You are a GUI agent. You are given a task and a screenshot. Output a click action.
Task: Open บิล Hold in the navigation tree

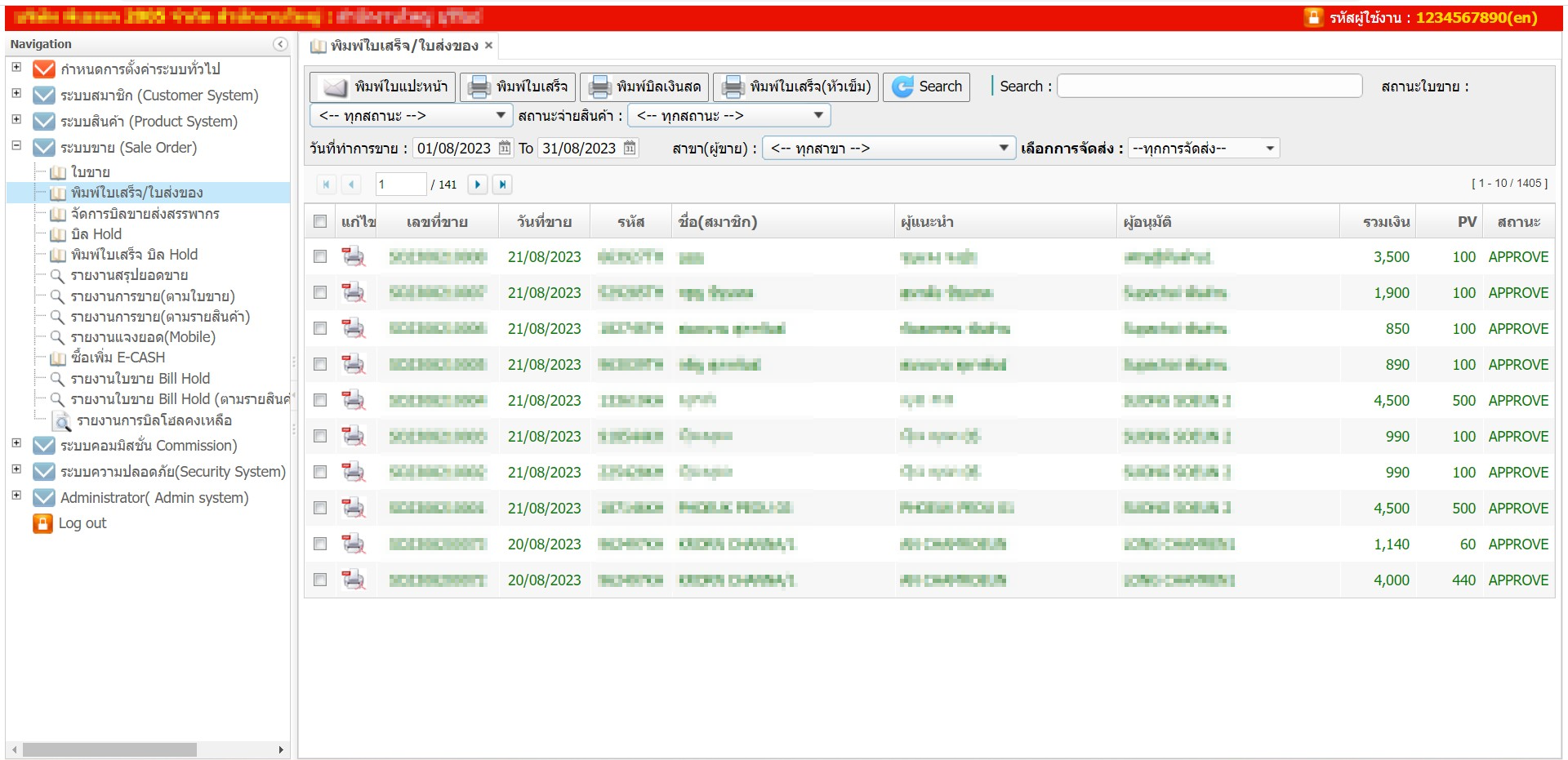(96, 234)
